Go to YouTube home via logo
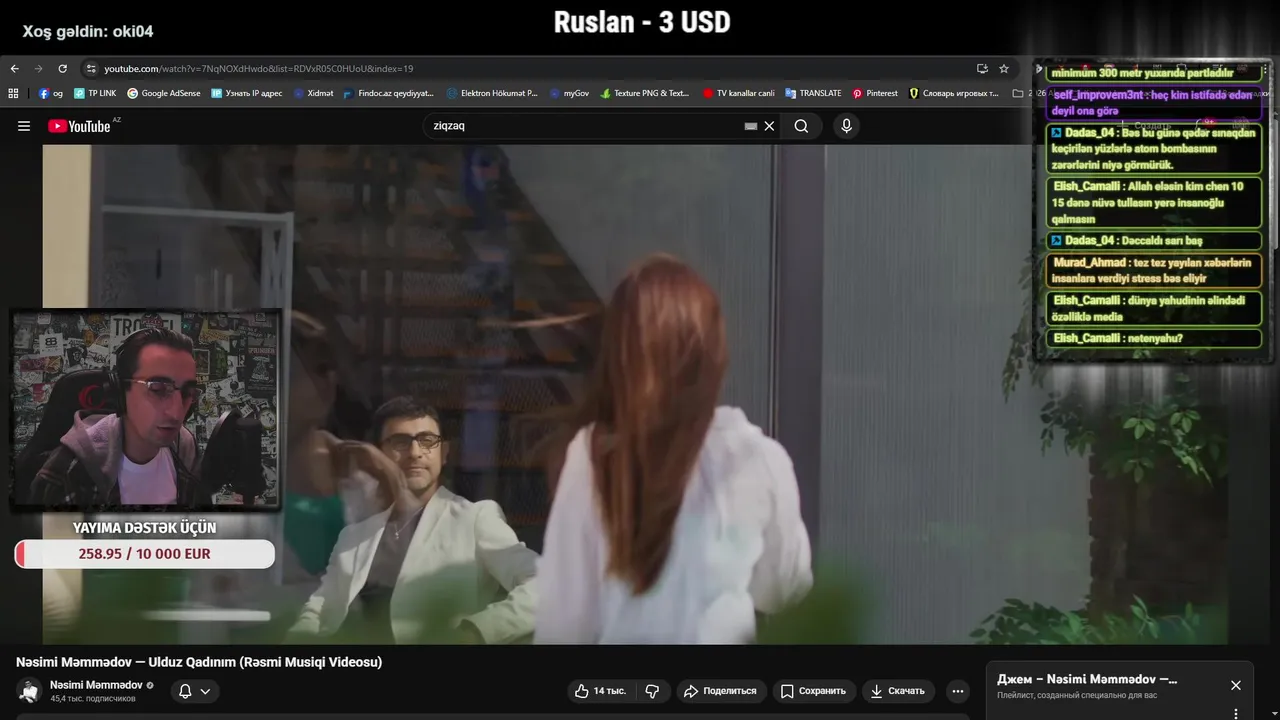Viewport: 1280px width, 720px height. click(x=82, y=126)
